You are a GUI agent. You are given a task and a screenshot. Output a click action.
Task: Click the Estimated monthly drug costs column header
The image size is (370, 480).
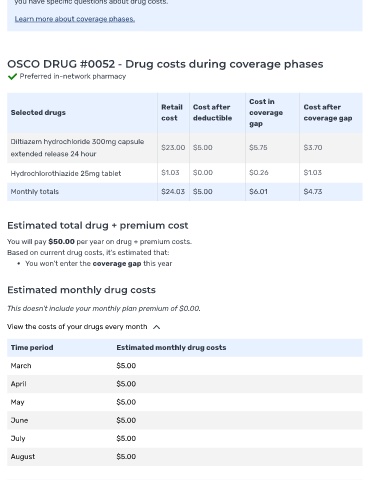[x=171, y=348]
